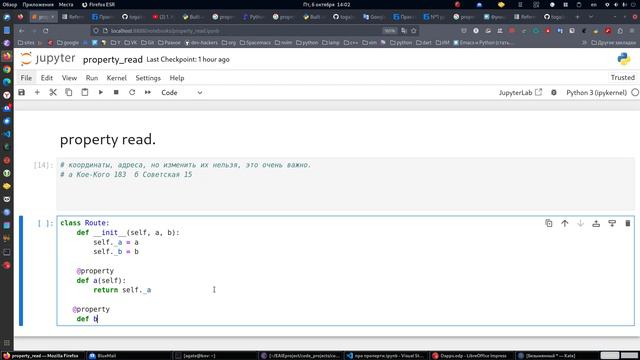Open the cell type Code dropdown

(x=182, y=93)
